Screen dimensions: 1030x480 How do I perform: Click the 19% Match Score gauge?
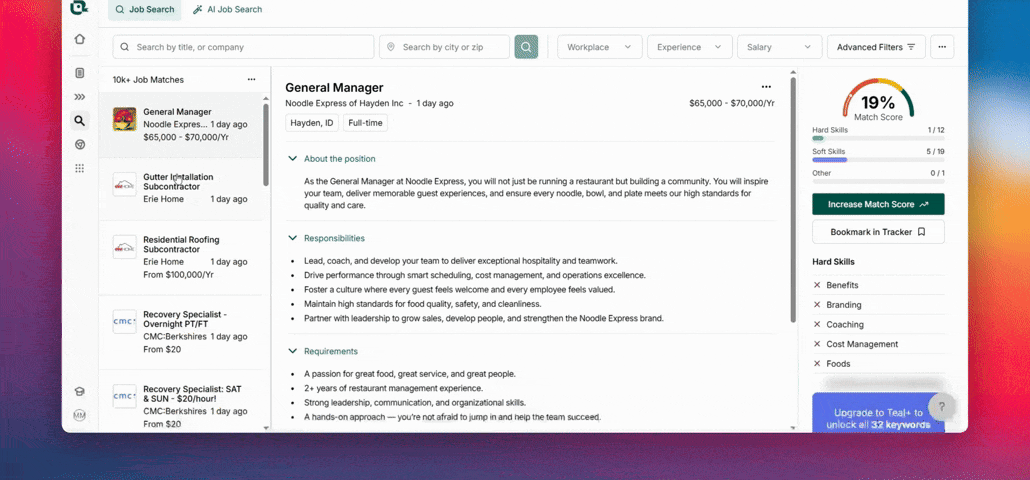(x=878, y=100)
